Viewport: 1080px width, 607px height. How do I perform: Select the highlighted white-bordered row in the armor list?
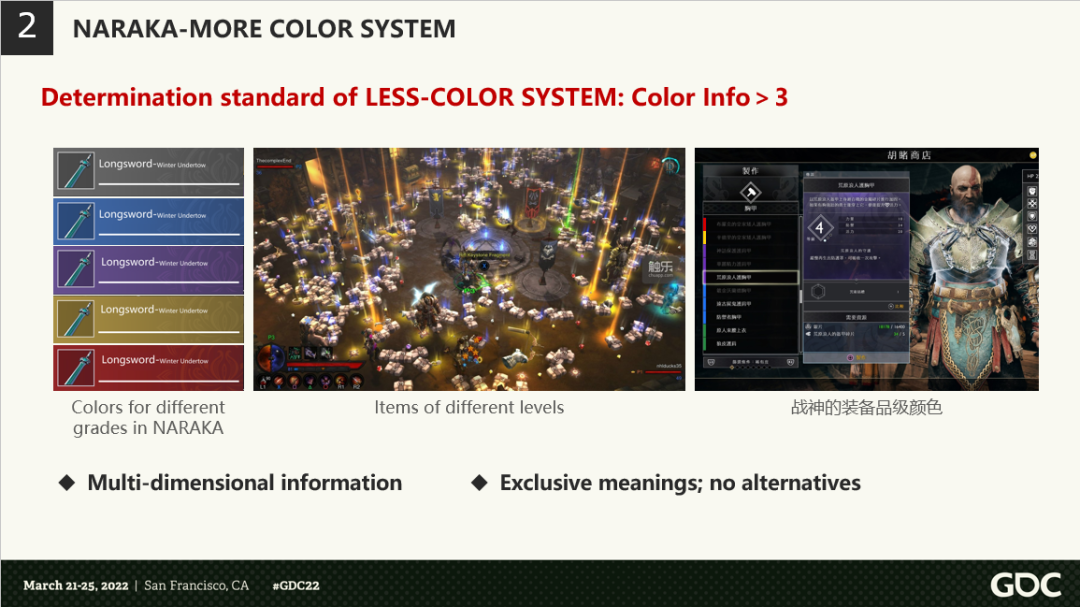click(x=751, y=278)
